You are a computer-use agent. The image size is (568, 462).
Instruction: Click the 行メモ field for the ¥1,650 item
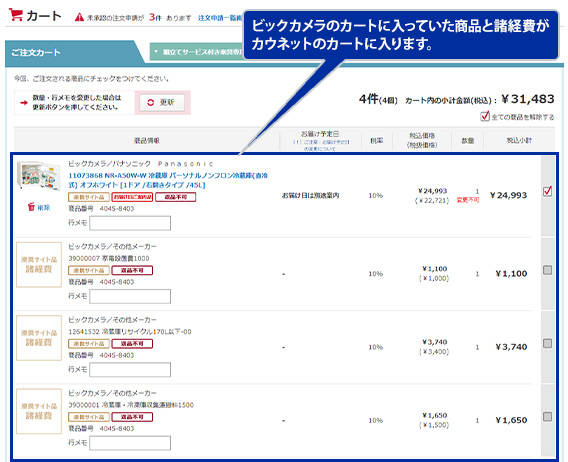pyautogui.click(x=130, y=443)
